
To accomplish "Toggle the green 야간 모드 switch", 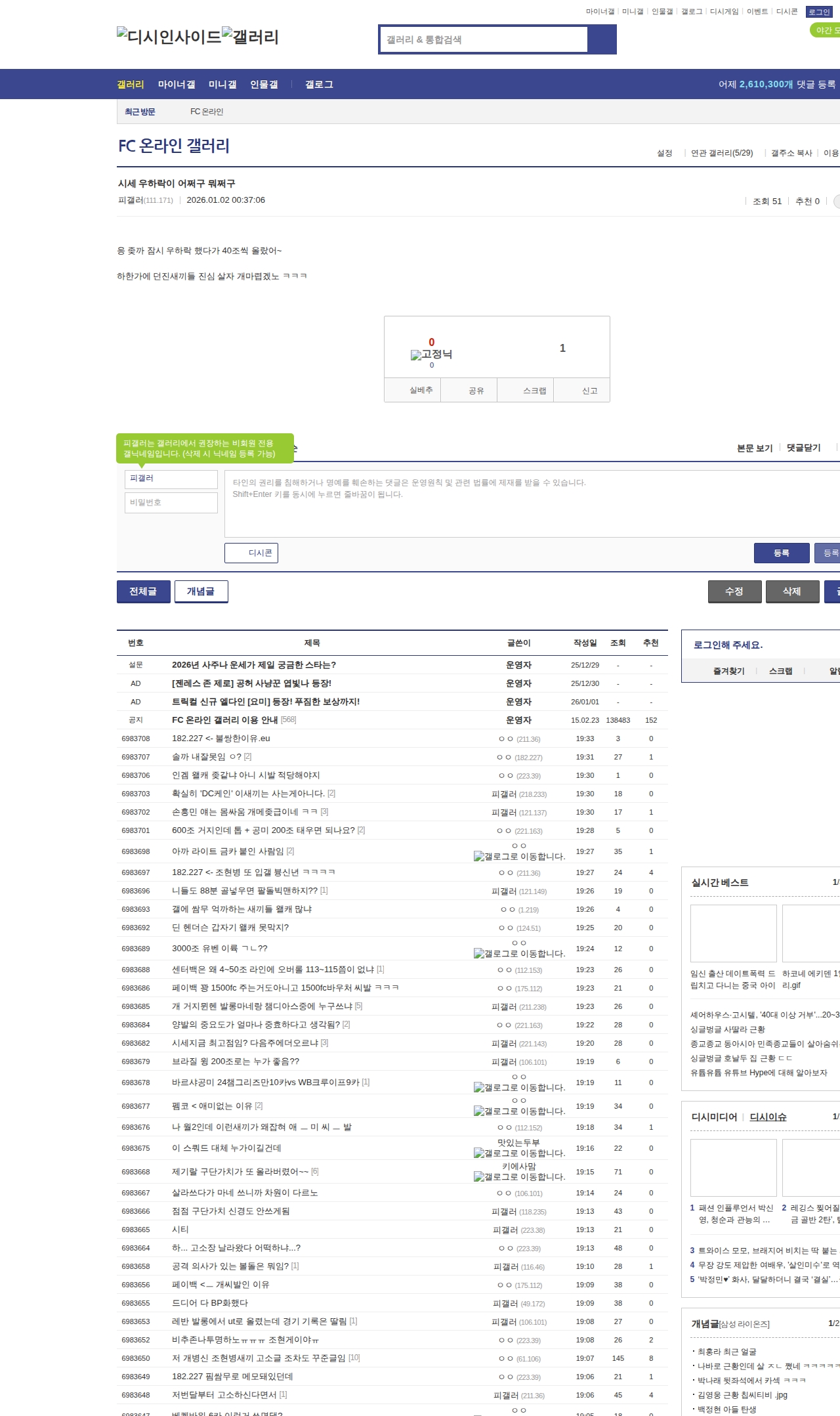I will tap(824, 30).
